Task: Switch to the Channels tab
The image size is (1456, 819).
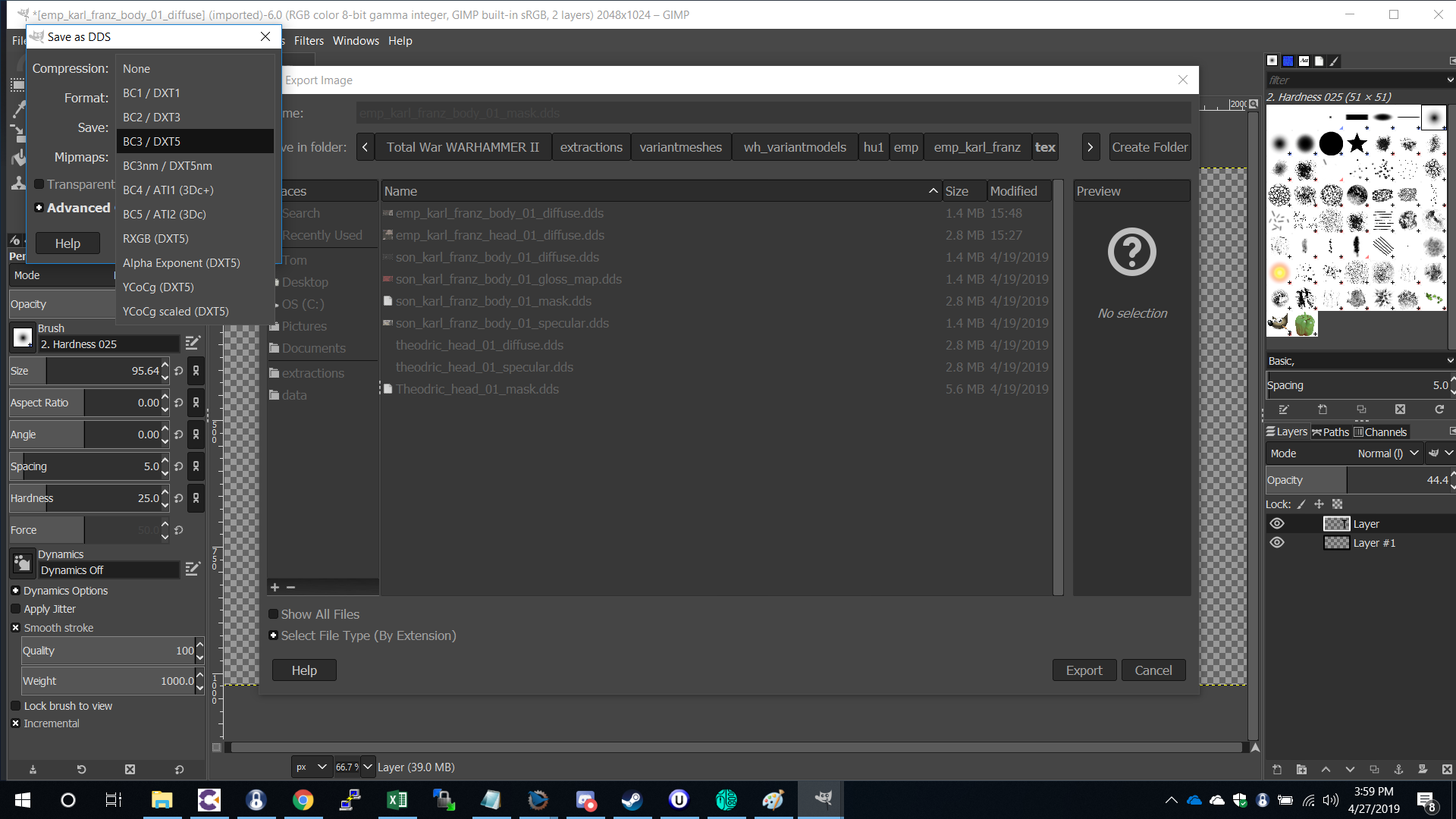Action: click(1380, 432)
